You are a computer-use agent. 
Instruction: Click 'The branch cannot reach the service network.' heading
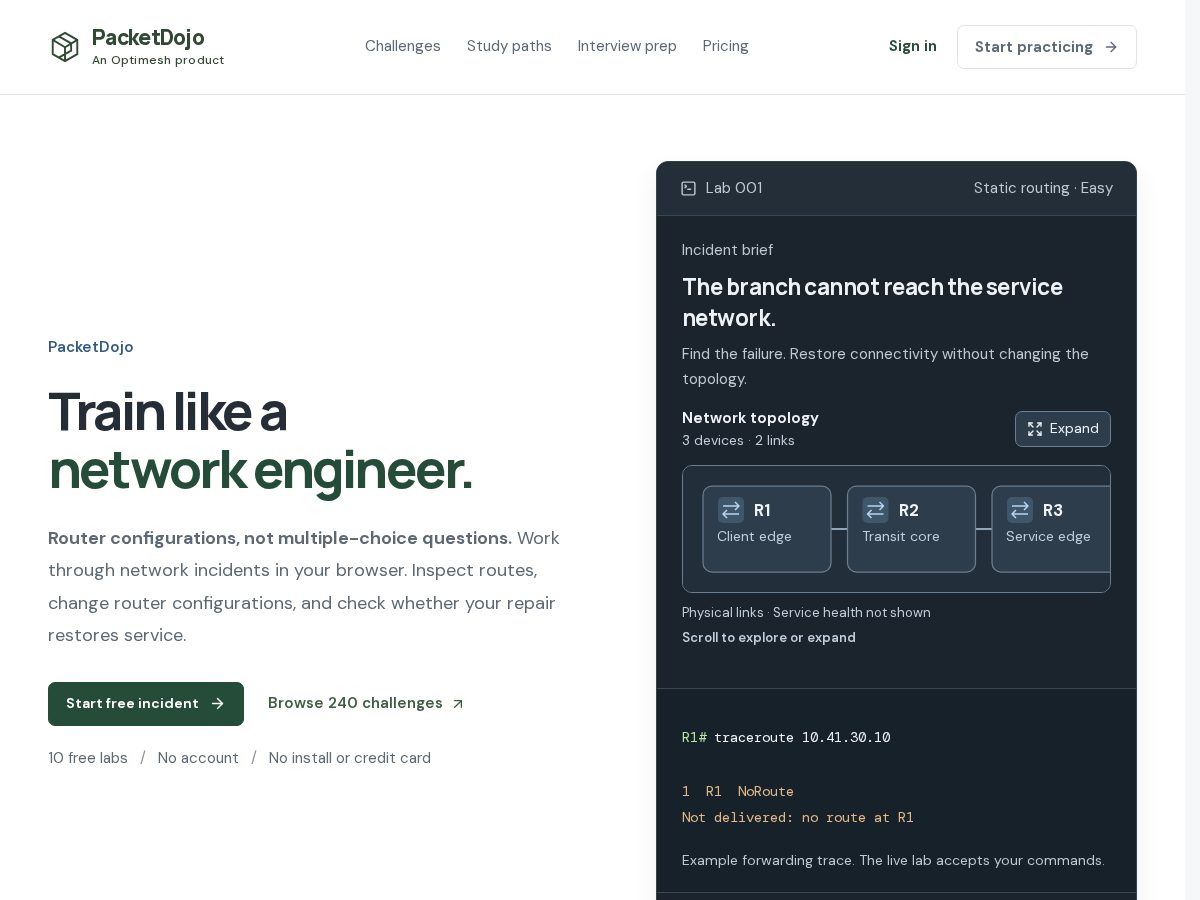pos(872,302)
